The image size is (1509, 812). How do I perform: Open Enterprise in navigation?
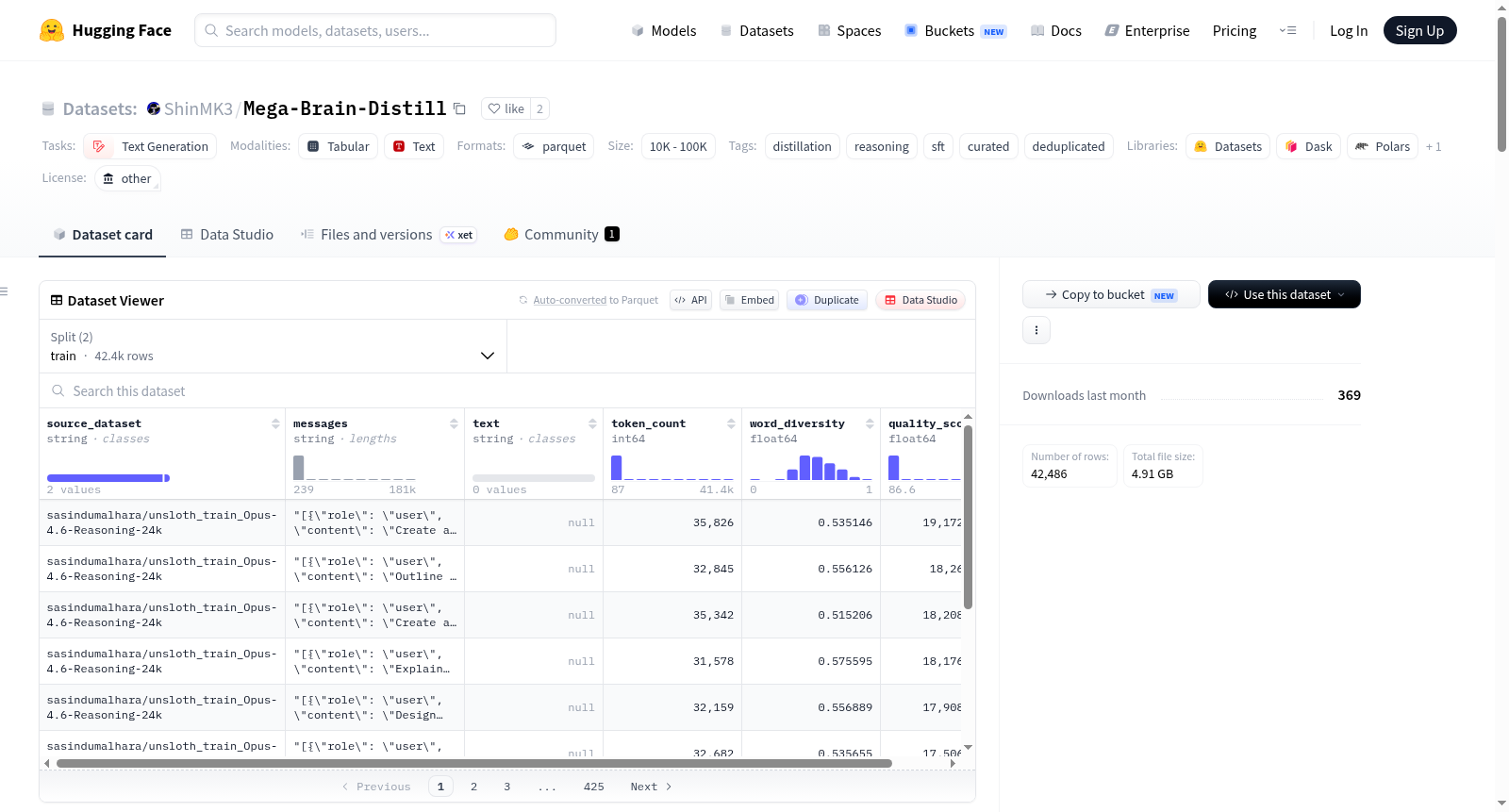(1148, 31)
